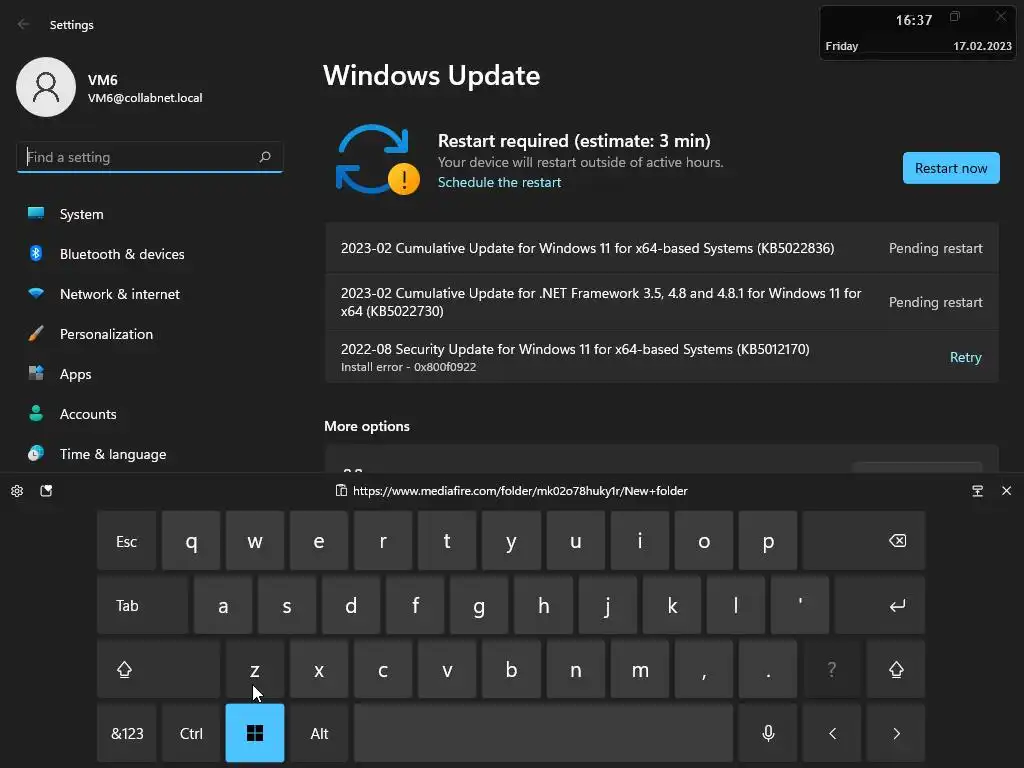Viewport: 1024px width, 768px height.
Task: Click Restart now button
Action: (x=951, y=168)
